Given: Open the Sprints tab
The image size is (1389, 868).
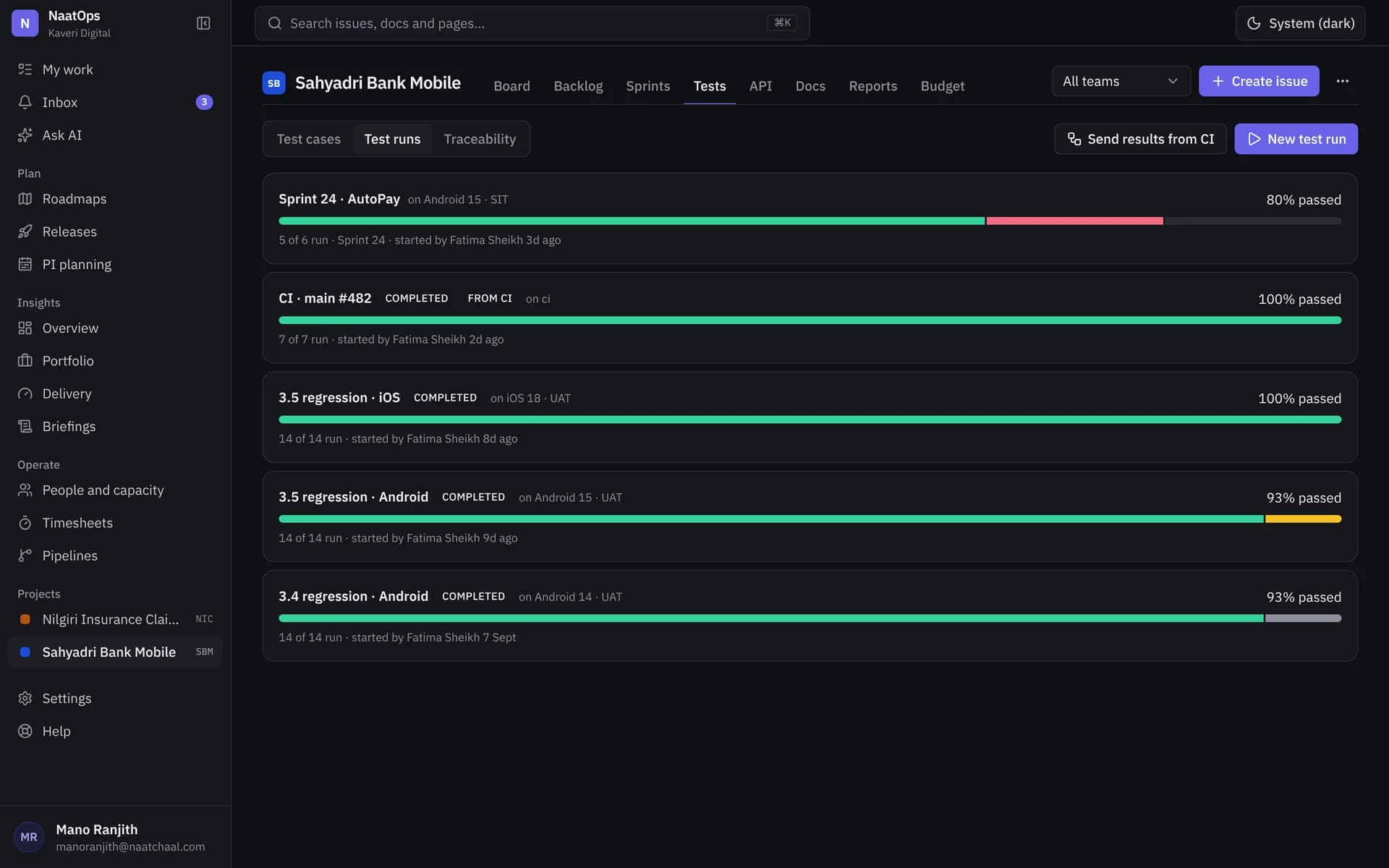Looking at the screenshot, I should click(647, 85).
